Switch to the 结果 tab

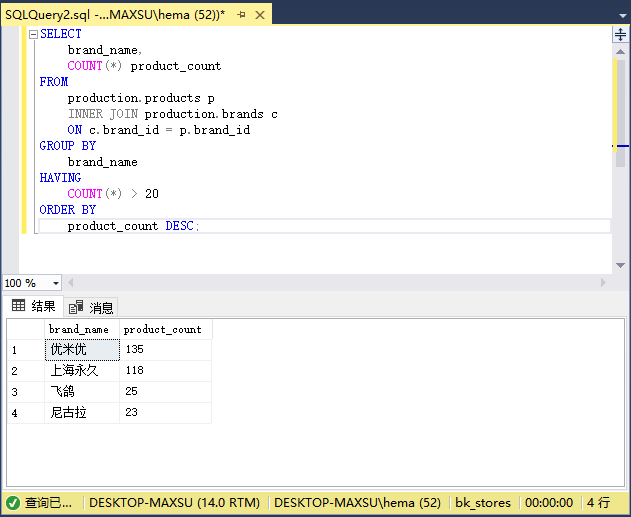pyautogui.click(x=33, y=306)
